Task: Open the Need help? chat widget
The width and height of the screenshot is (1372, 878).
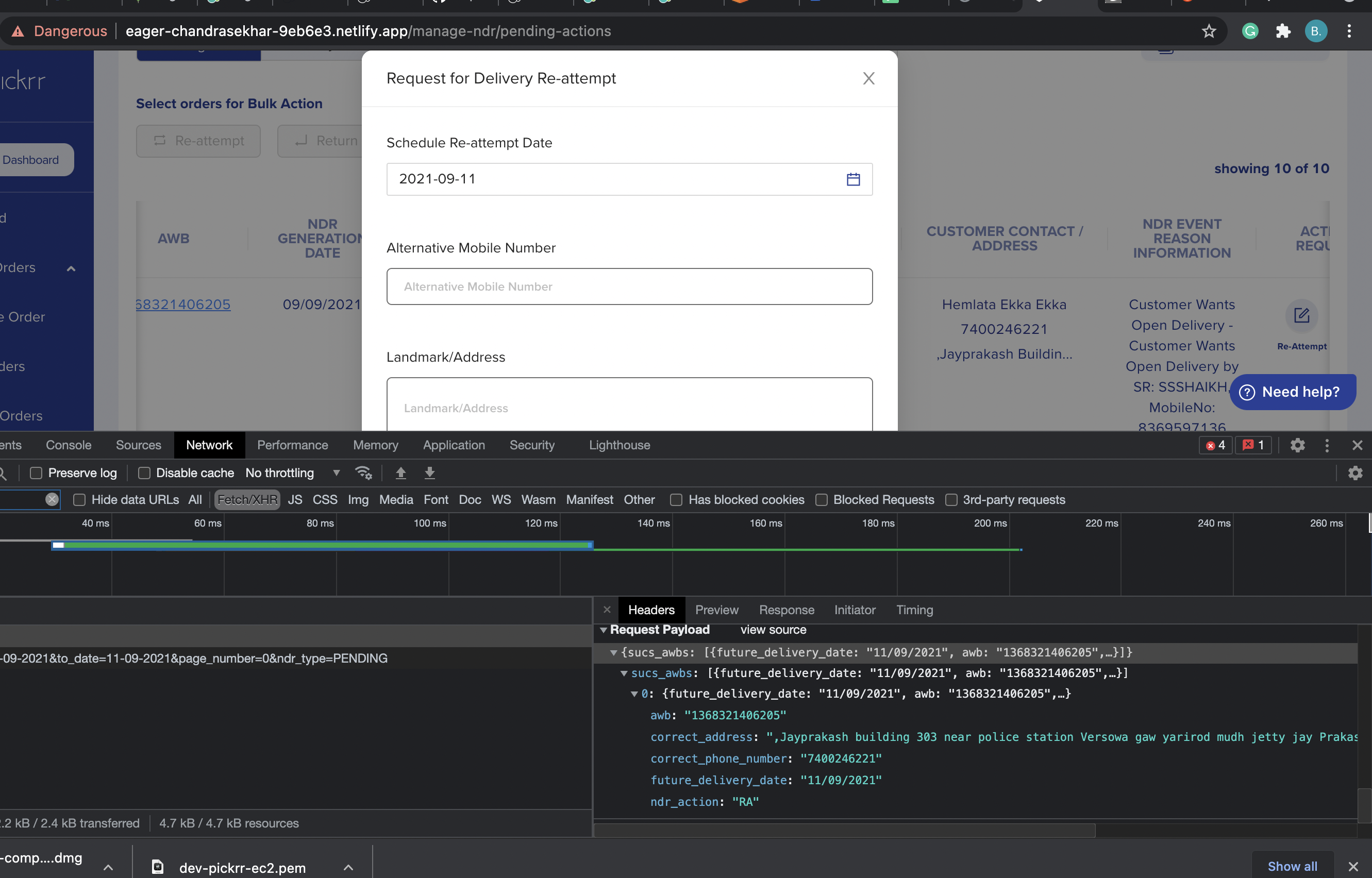Action: click(1293, 392)
